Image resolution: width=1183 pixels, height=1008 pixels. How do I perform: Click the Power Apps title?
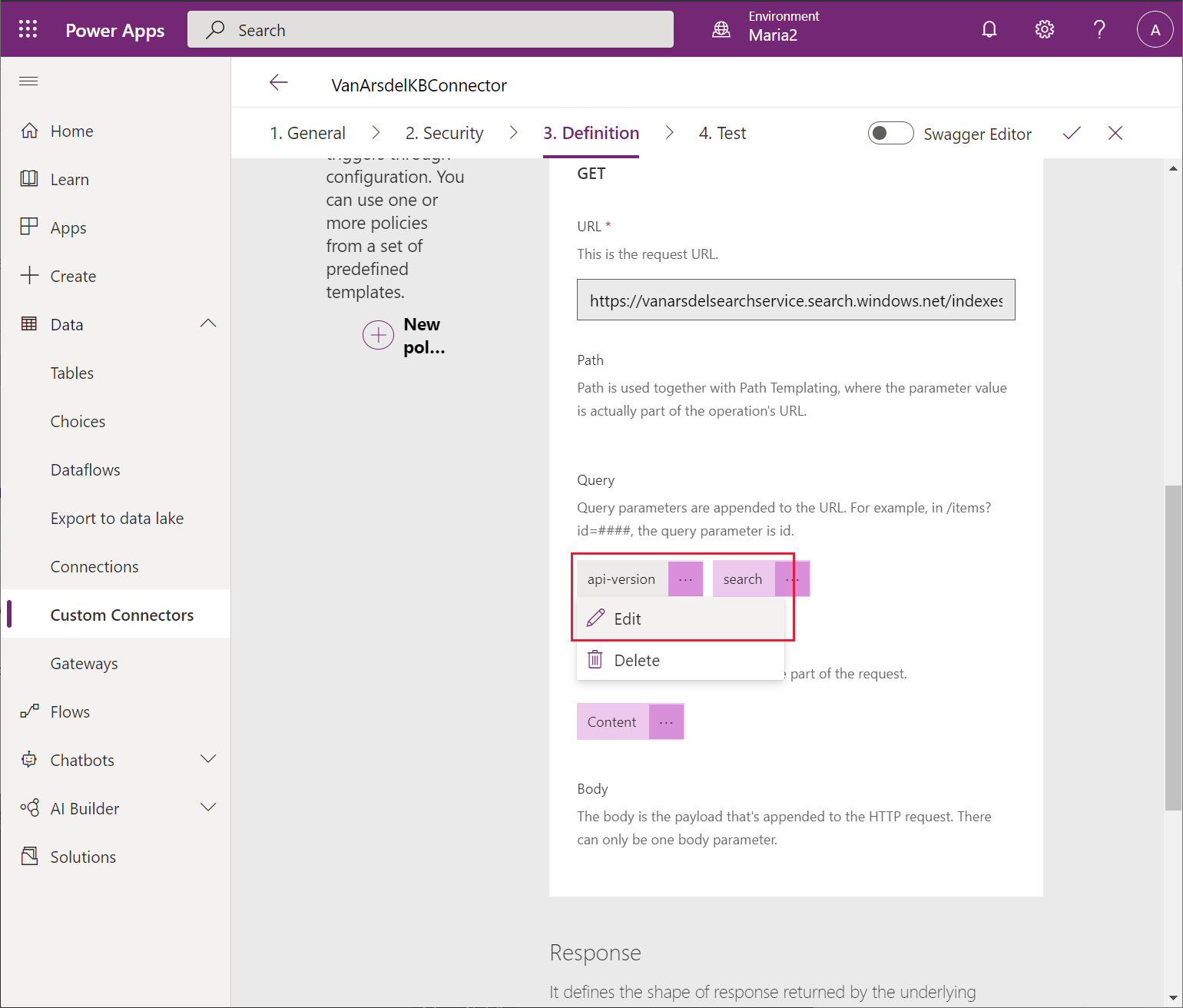tap(115, 30)
